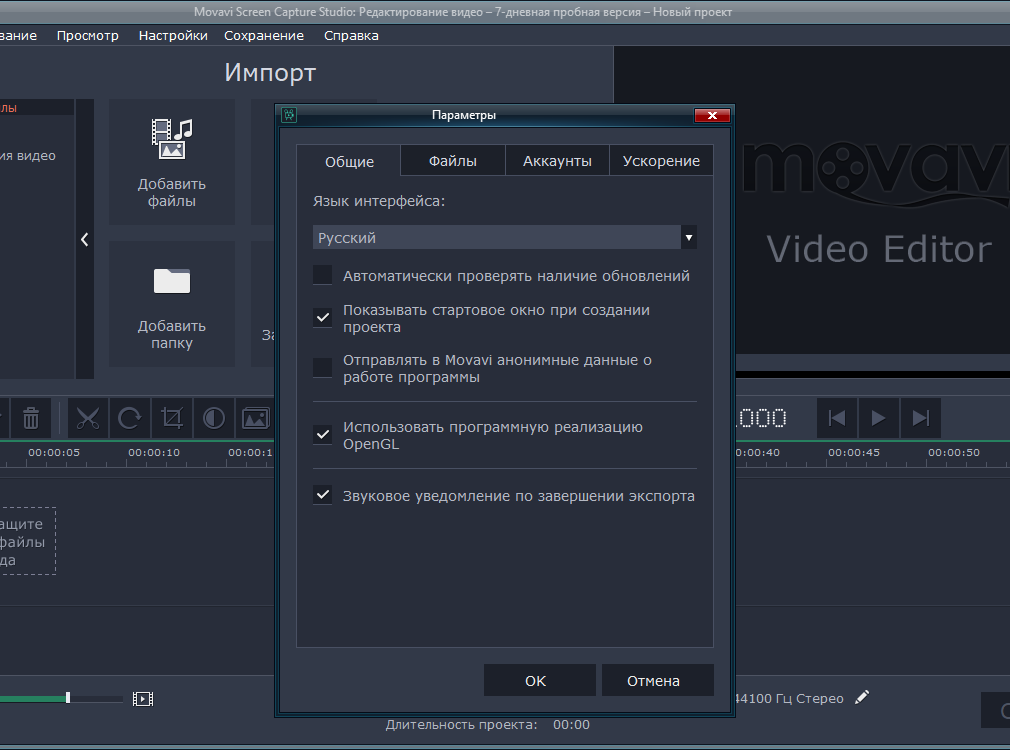Click the image properties toolbar icon
This screenshot has height=750, width=1010.
tap(256, 418)
